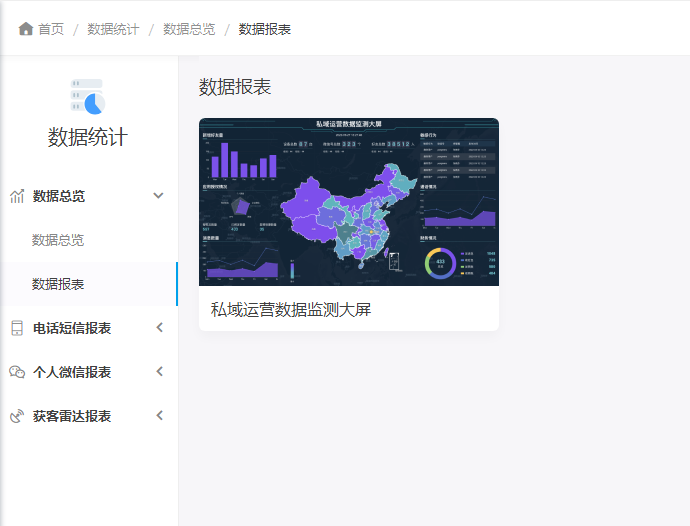Viewport: 690px width, 526px height.
Task: Collapse the 数据总览 menu using its chevron
Action: click(158, 196)
